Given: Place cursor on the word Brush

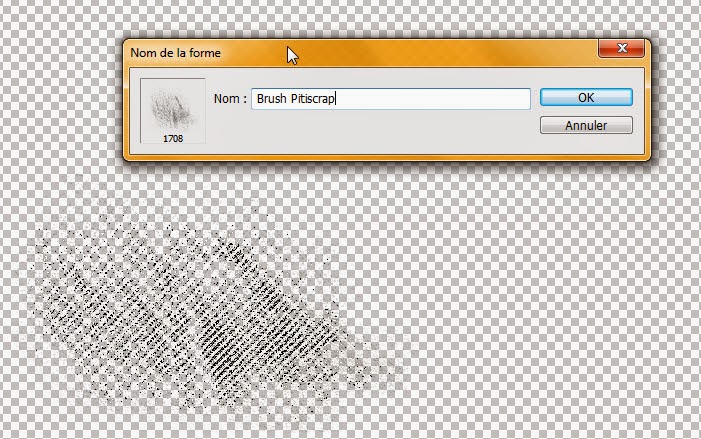Looking at the screenshot, I should coord(270,99).
